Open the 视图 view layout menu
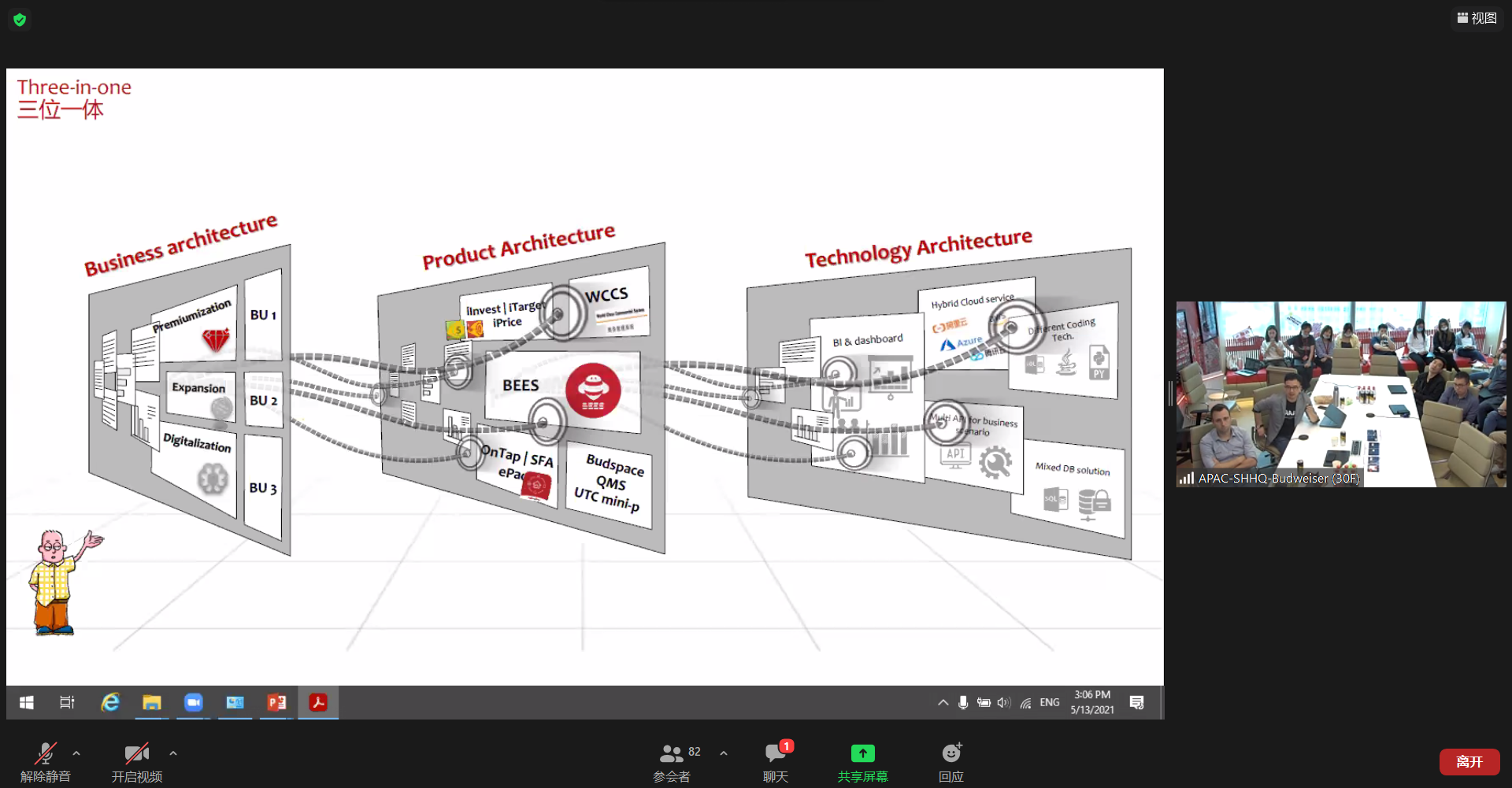This screenshot has width=1512, height=788. (x=1477, y=18)
